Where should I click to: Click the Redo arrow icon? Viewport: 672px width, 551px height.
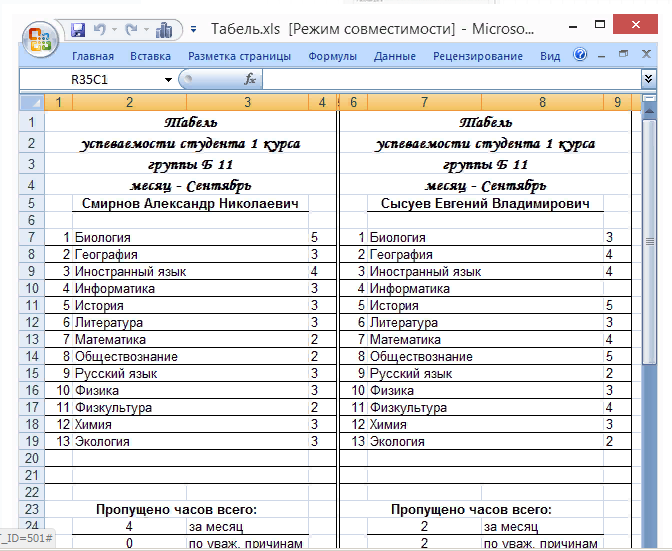click(x=132, y=30)
